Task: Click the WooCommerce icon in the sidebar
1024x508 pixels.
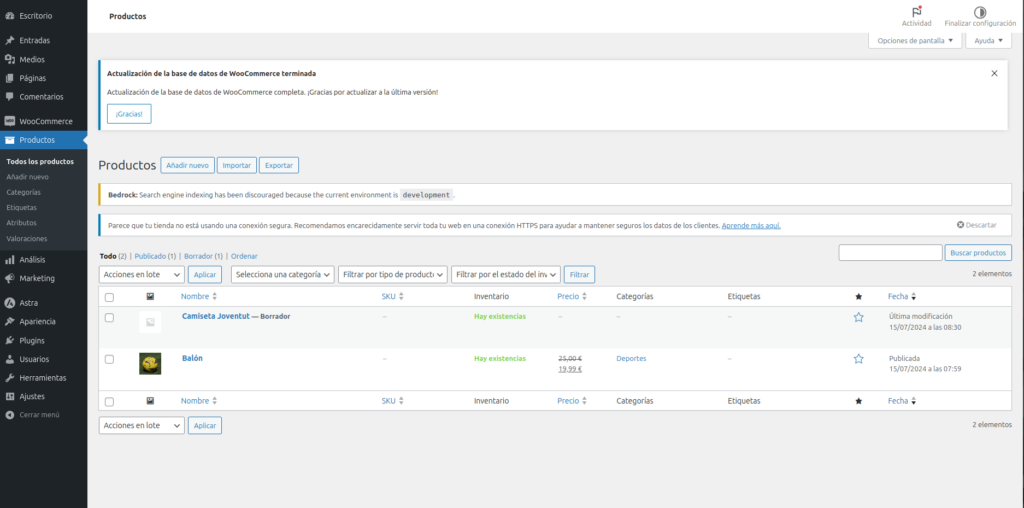Action: (10, 121)
